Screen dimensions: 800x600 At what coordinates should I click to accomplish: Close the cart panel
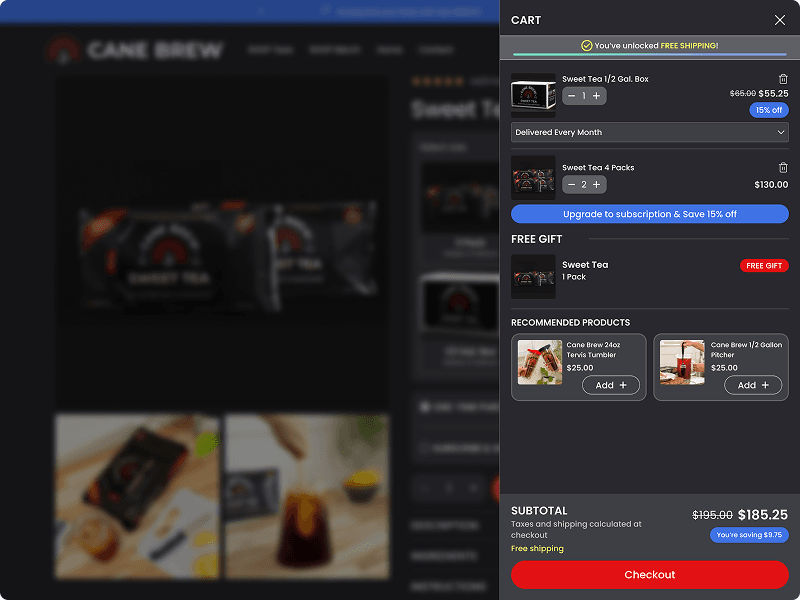[779, 20]
